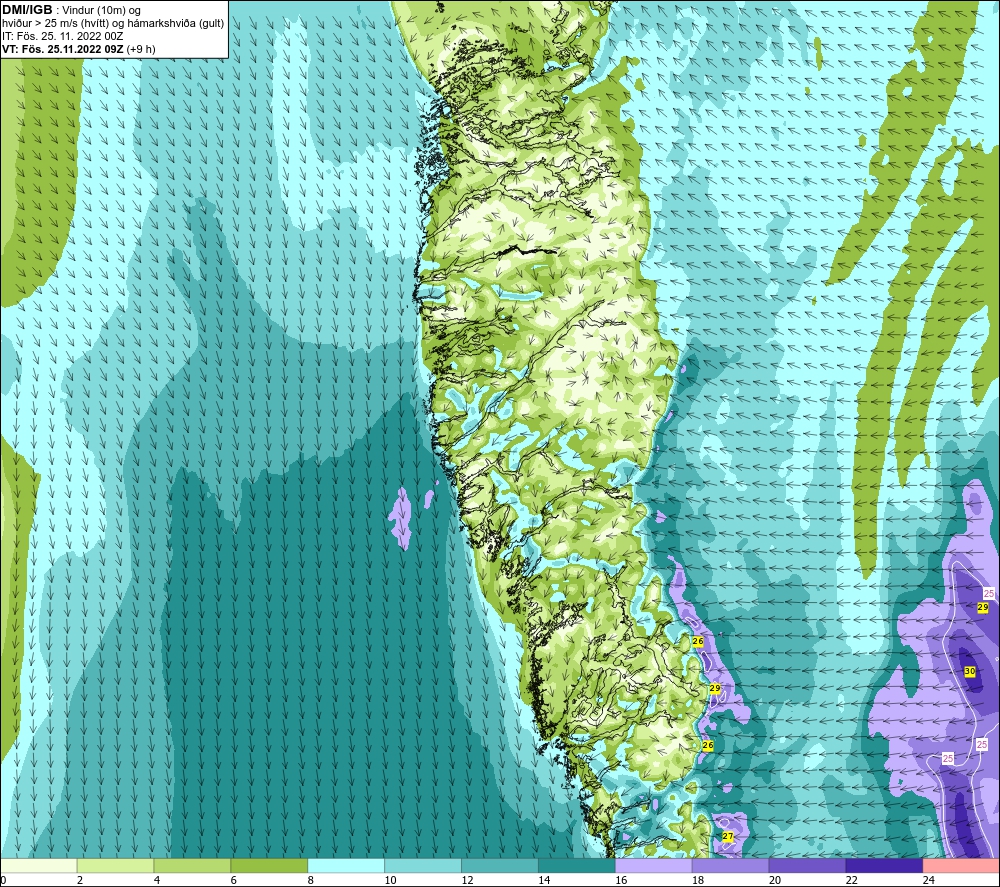Select the 6–8 m/s olive green scale swatch
Viewport: 1000px width, 887px height.
point(269,865)
